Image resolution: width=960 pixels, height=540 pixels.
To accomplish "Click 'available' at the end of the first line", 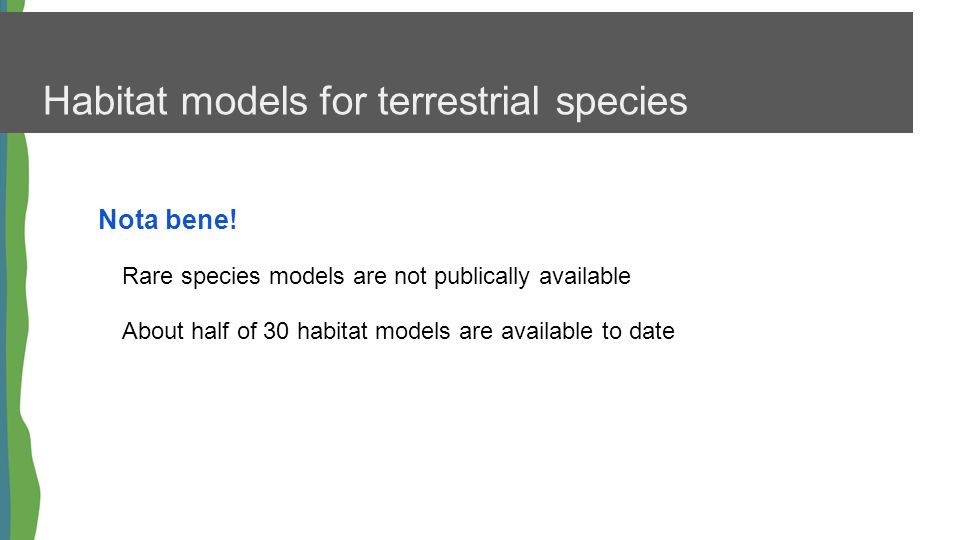I will (x=585, y=276).
